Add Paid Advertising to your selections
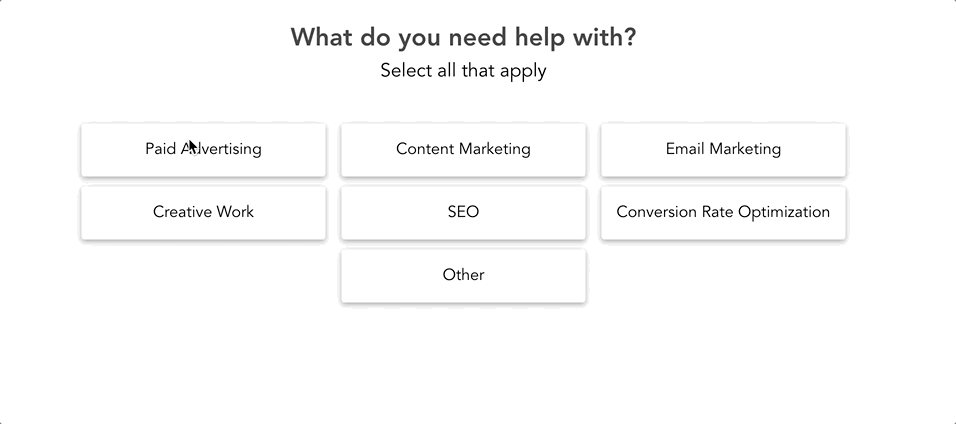 click(203, 149)
